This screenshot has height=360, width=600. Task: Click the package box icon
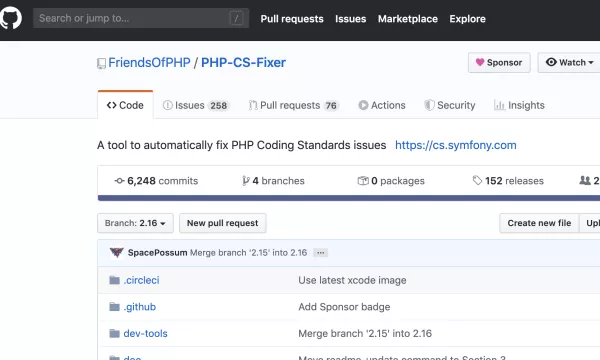[x=363, y=181]
